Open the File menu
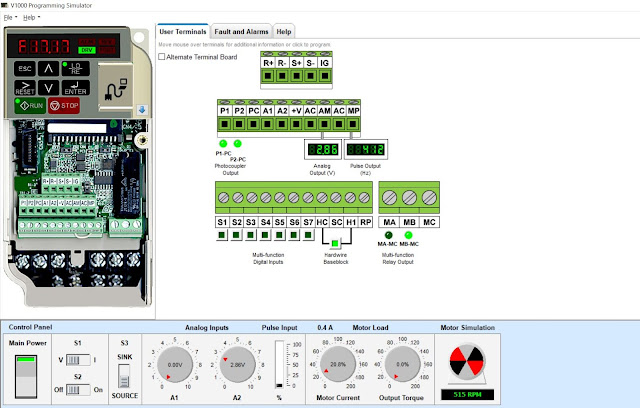 [x=10, y=18]
